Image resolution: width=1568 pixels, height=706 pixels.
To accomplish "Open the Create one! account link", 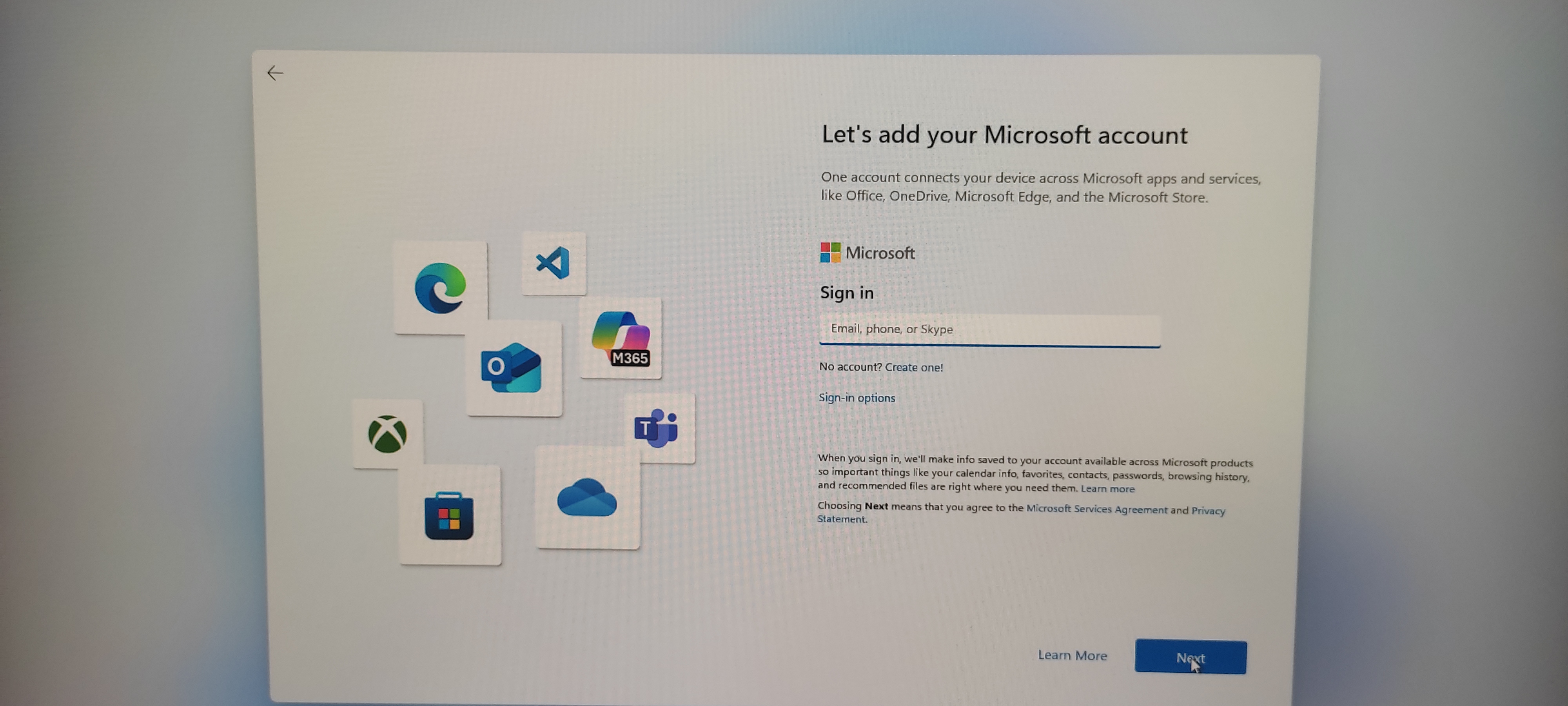I will (913, 367).
